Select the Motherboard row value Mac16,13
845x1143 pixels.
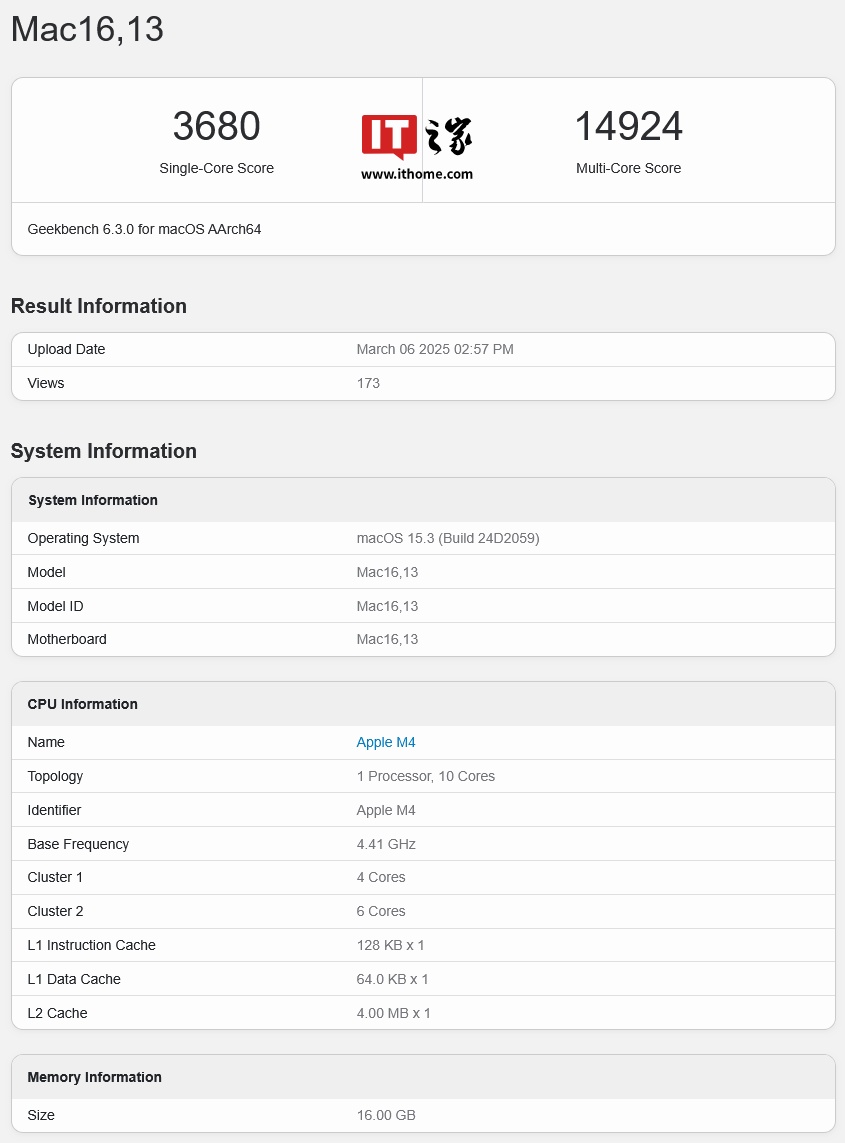387,639
